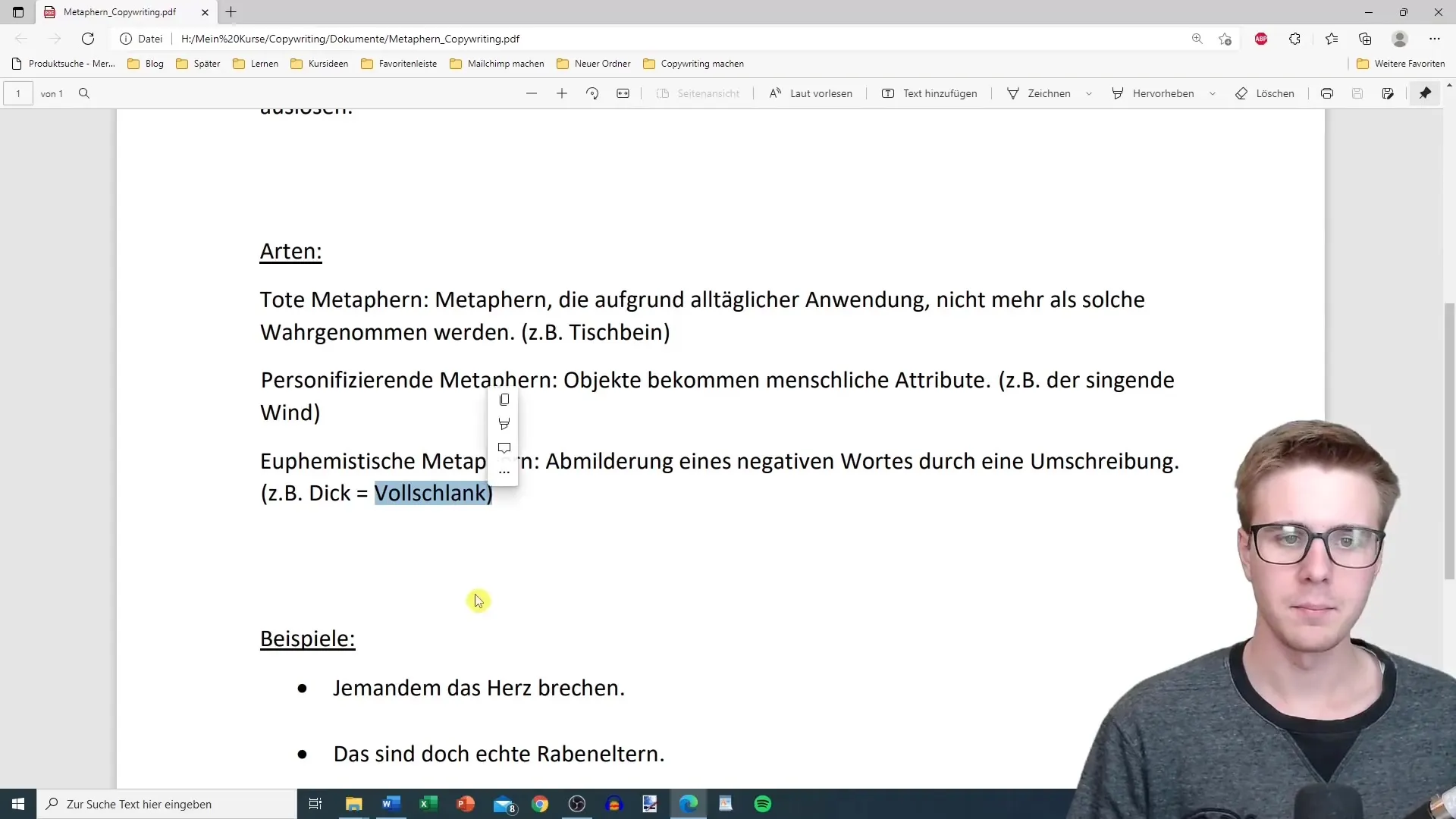The image size is (1456, 819).
Task: Rotate the PDF page icon
Action: (592, 93)
